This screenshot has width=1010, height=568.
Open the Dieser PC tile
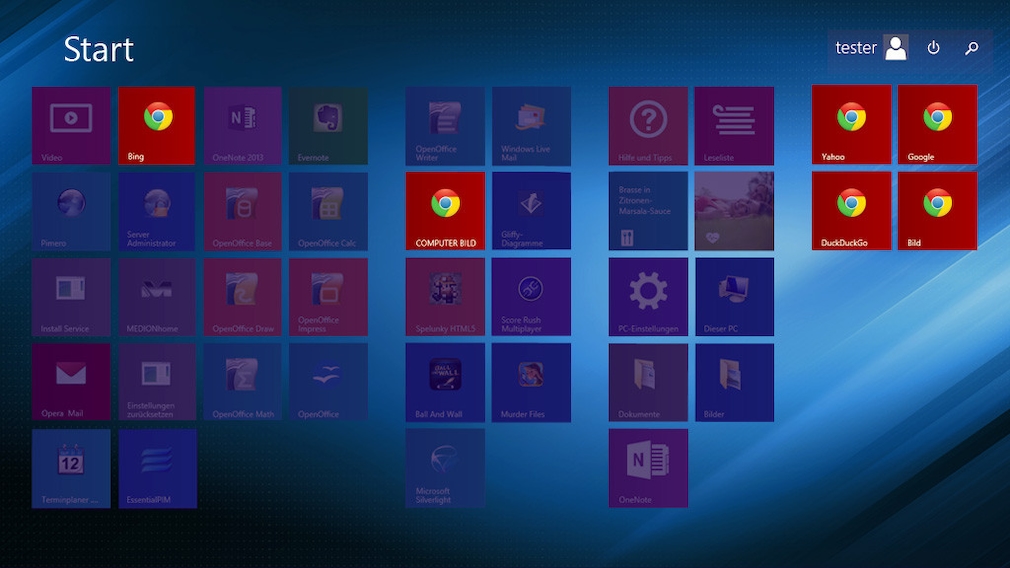tap(734, 297)
